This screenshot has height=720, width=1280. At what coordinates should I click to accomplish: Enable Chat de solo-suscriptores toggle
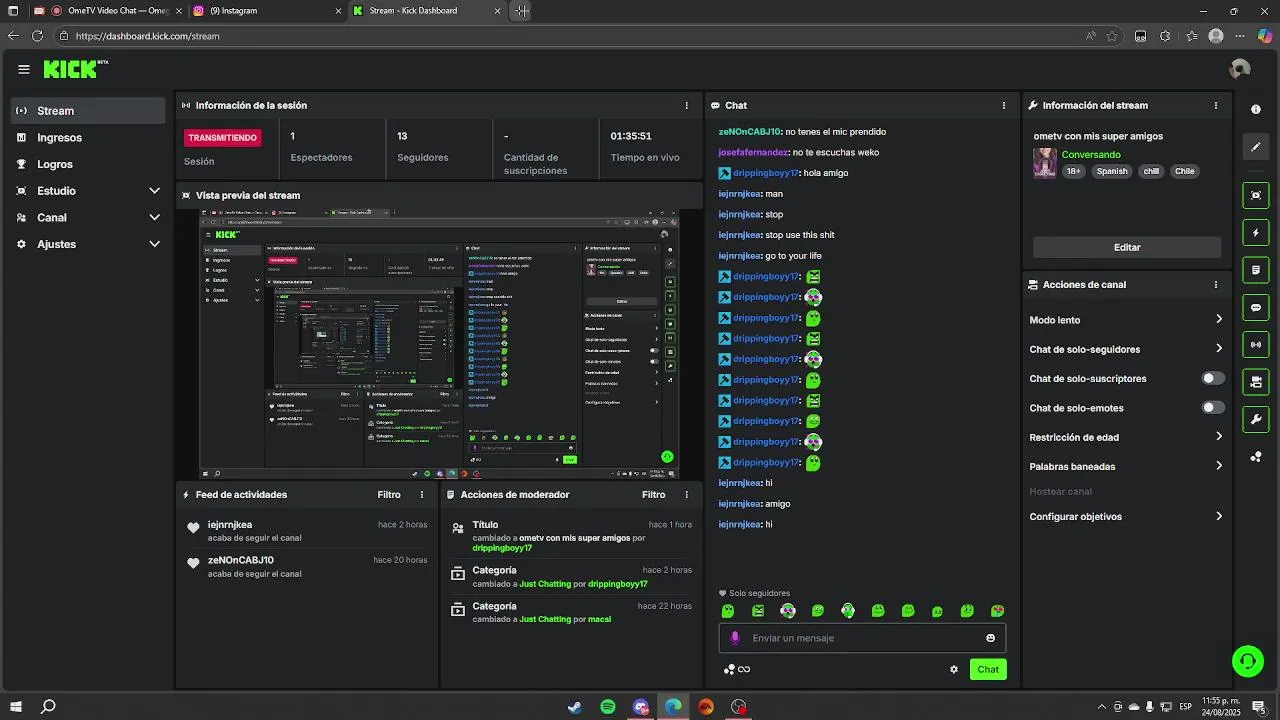[1213, 379]
